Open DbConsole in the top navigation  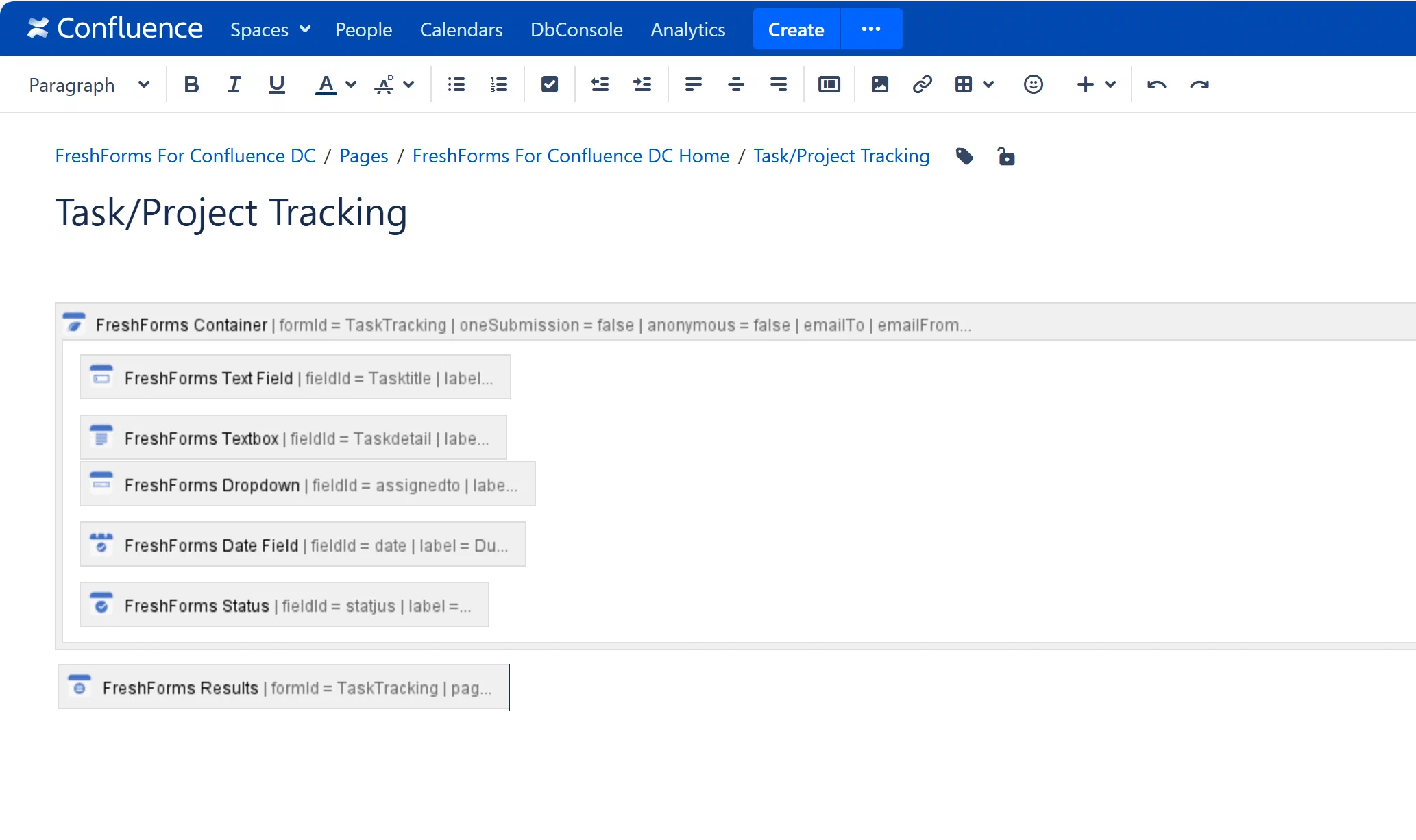coord(576,29)
